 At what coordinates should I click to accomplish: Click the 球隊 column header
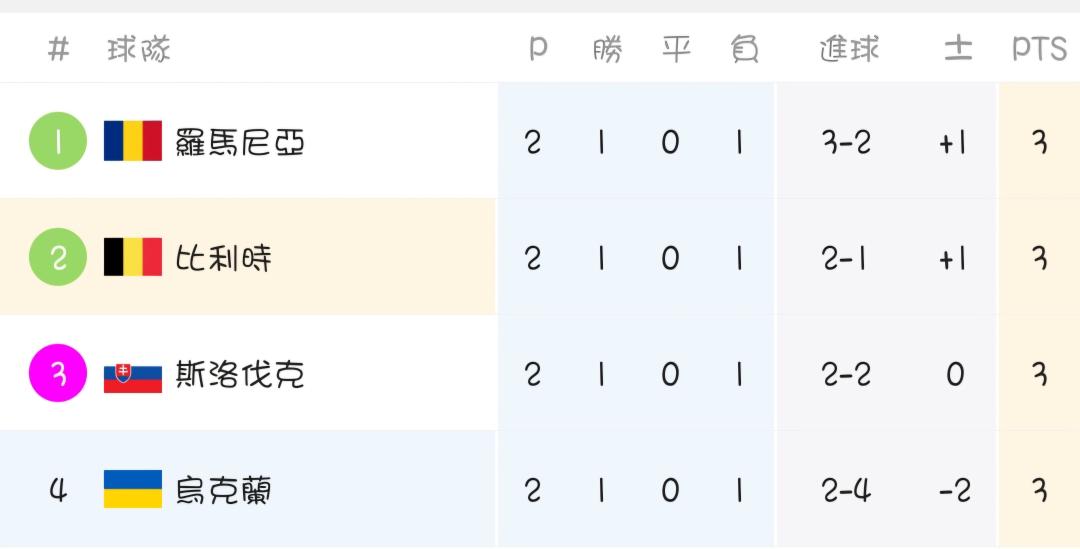point(138,50)
